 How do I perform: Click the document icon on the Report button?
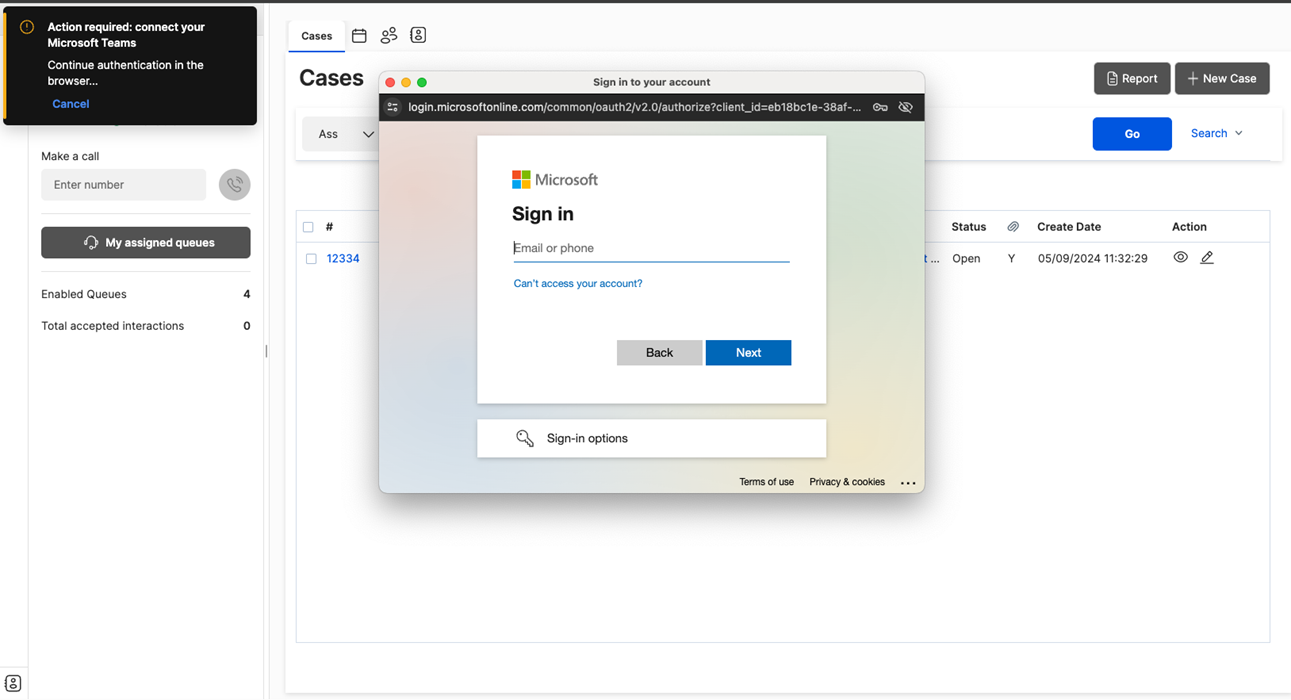pos(1112,79)
